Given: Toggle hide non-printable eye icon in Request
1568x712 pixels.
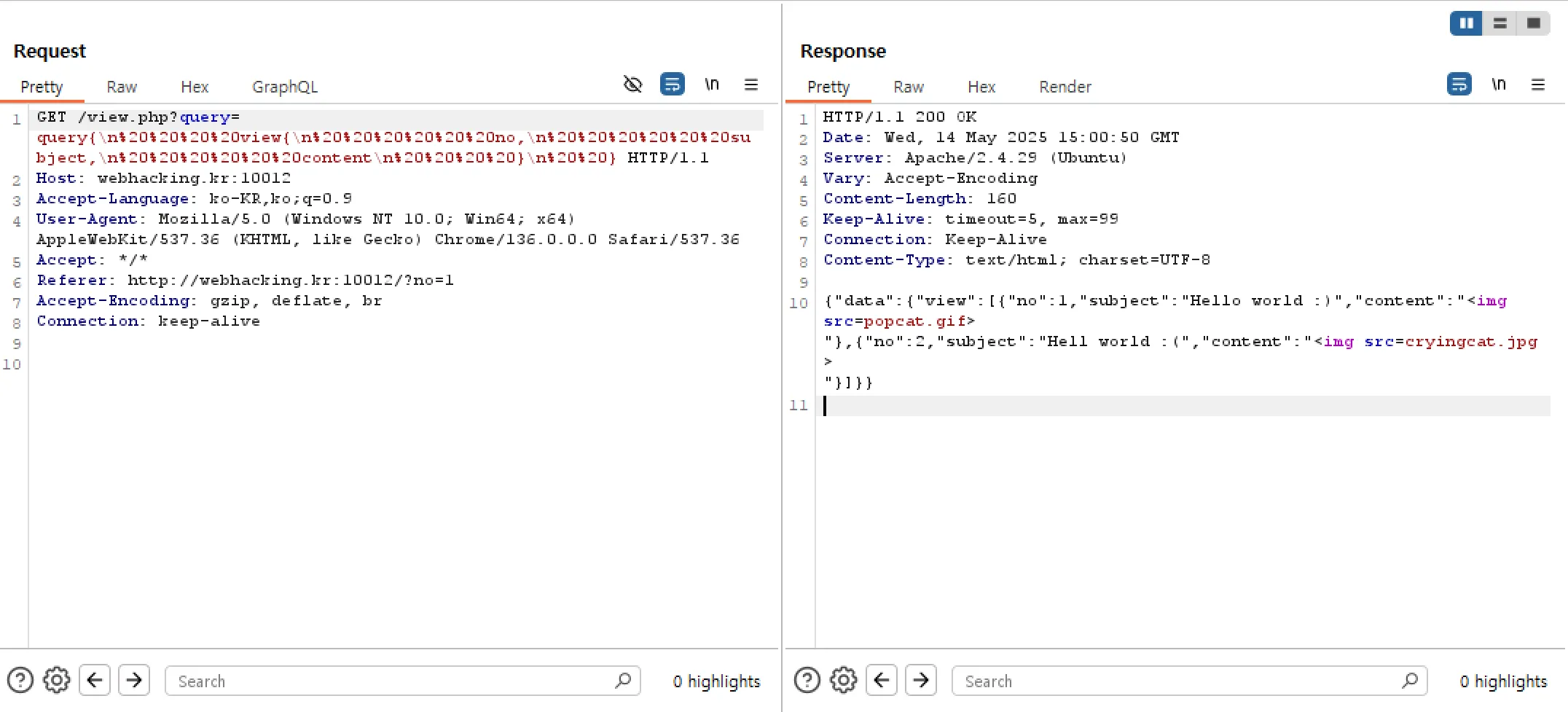Looking at the screenshot, I should (x=633, y=85).
